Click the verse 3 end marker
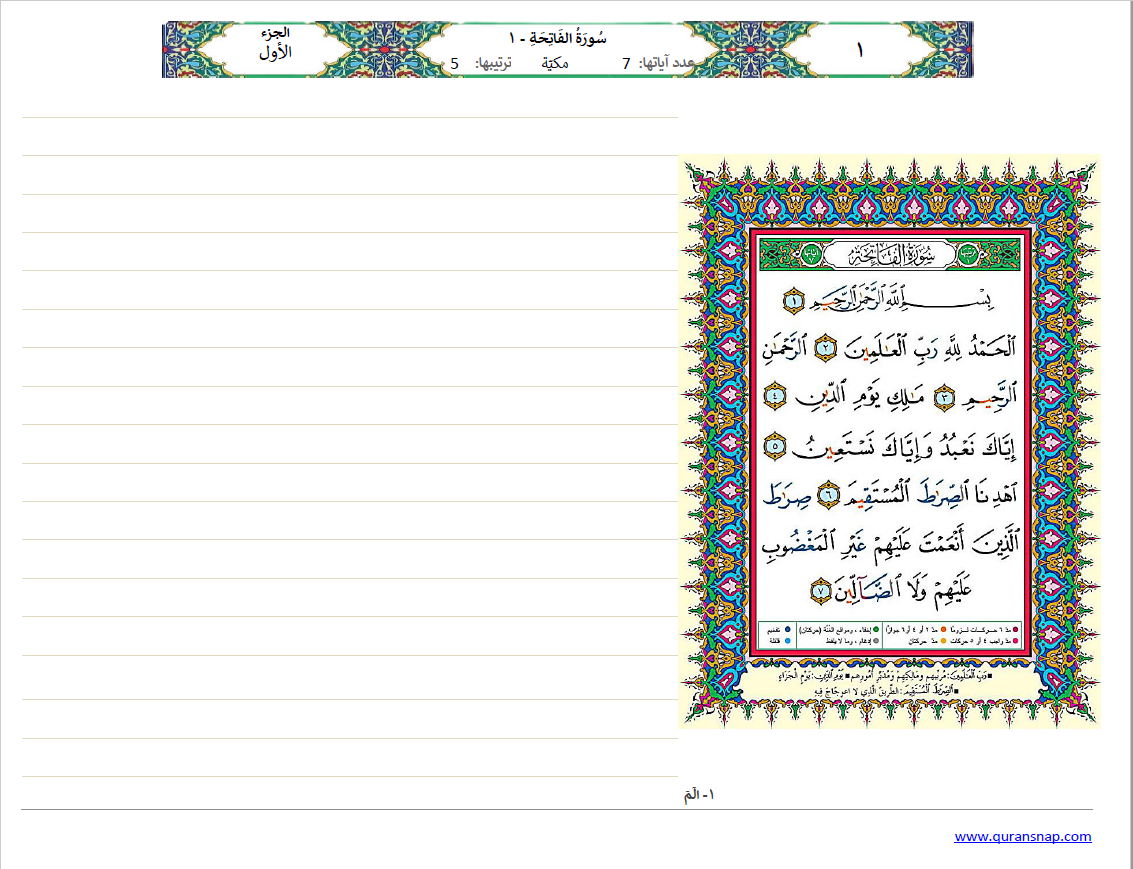Screen dimensions: 1133x869 [x=946, y=399]
